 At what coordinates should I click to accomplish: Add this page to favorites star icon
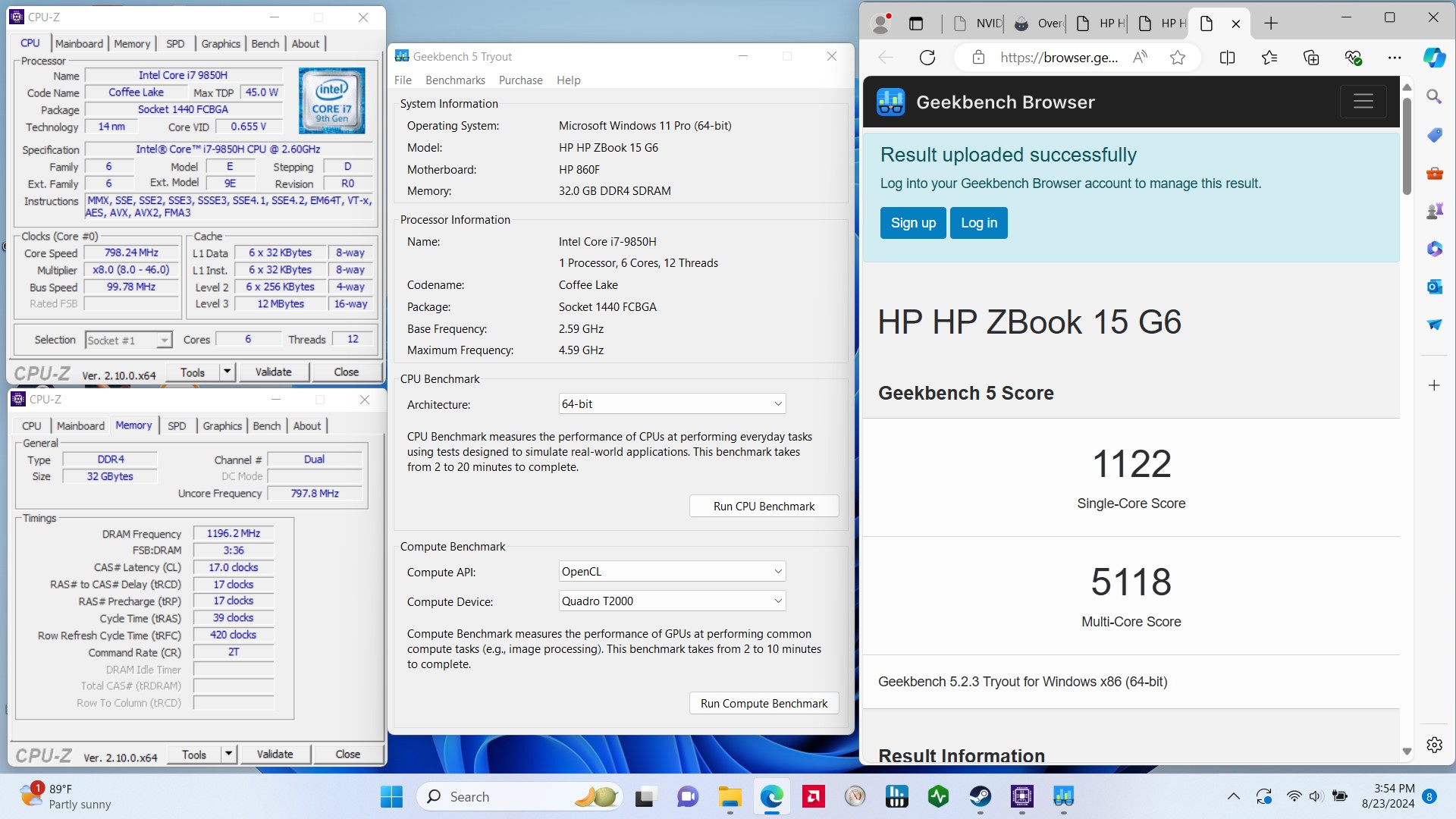tap(1177, 58)
